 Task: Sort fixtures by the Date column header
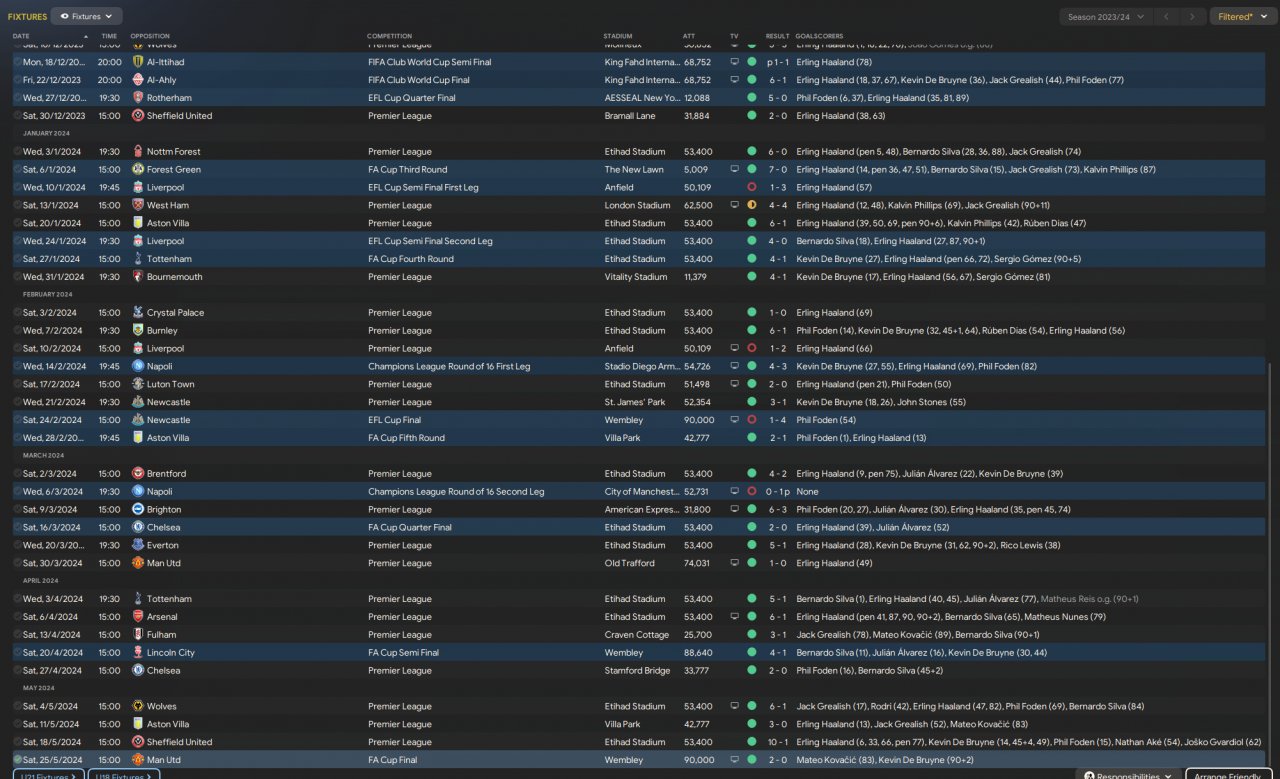21,36
